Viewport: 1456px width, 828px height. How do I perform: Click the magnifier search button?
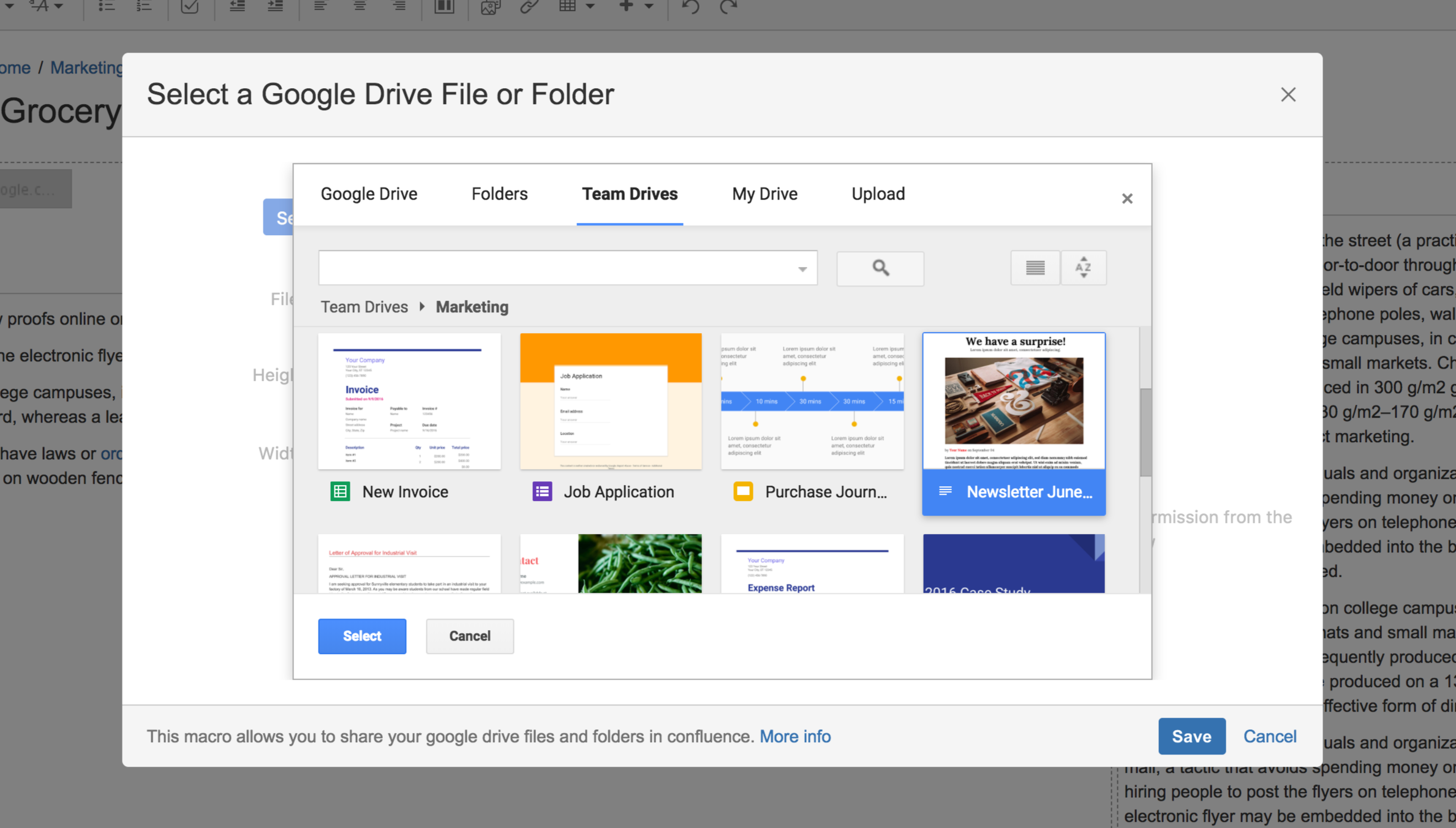[880, 268]
